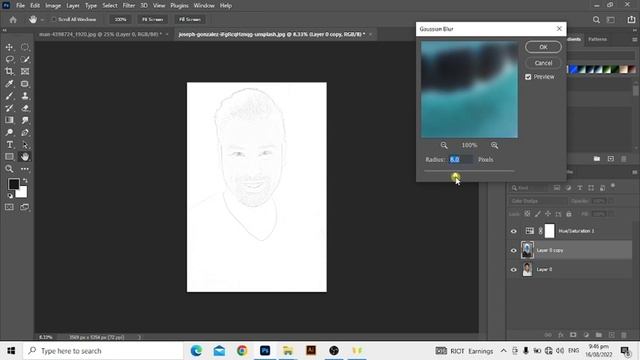Toggle lock all for layer
Image resolution: width=640 pixels, height=360 pixels.
point(569,214)
